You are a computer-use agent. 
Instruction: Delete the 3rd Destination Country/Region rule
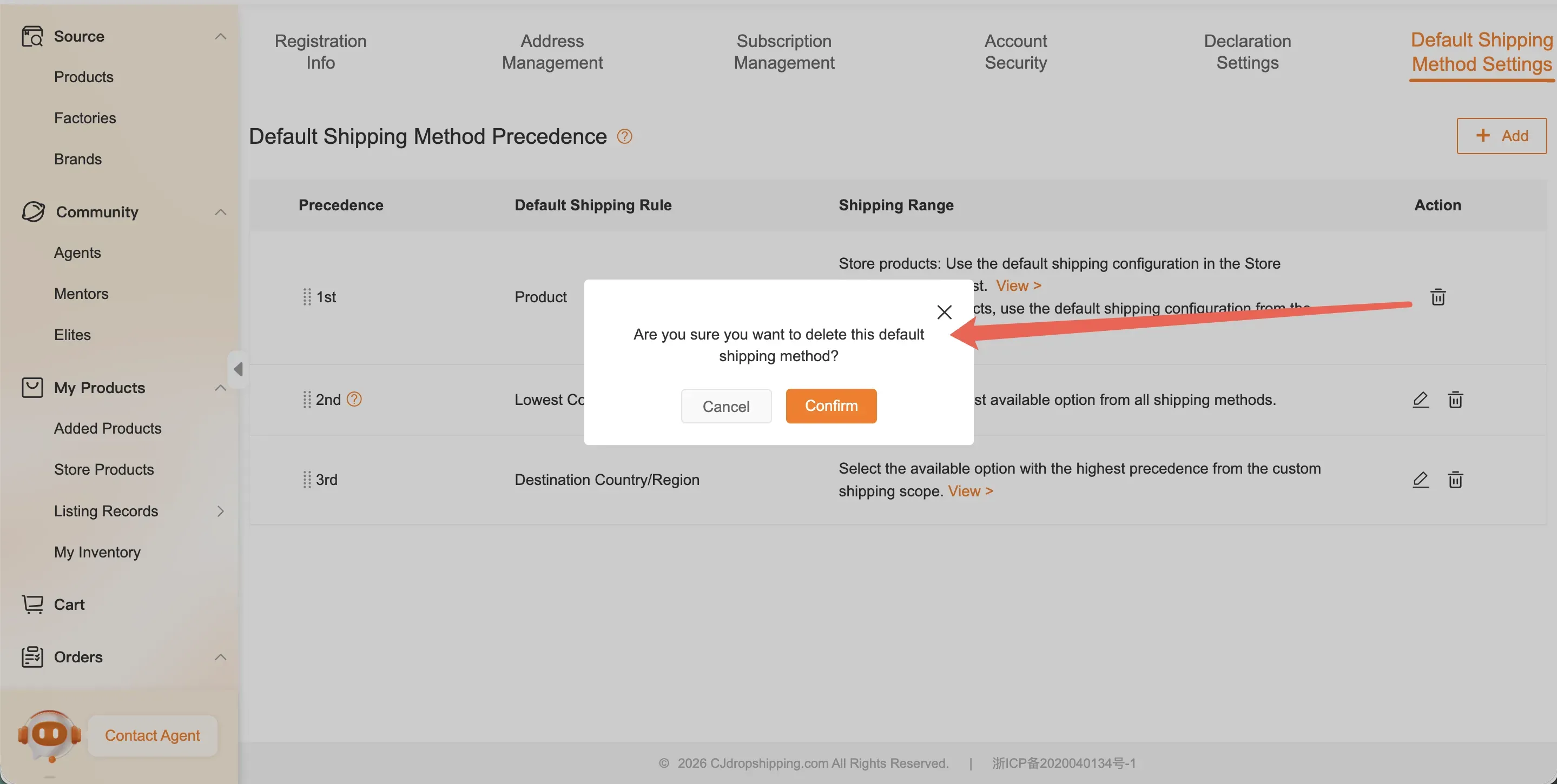[x=1455, y=480]
